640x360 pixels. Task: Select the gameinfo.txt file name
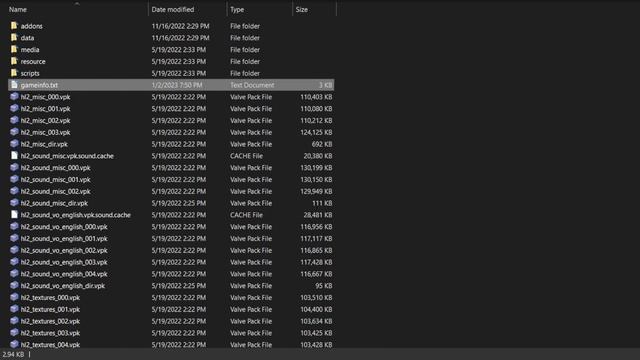point(39,85)
